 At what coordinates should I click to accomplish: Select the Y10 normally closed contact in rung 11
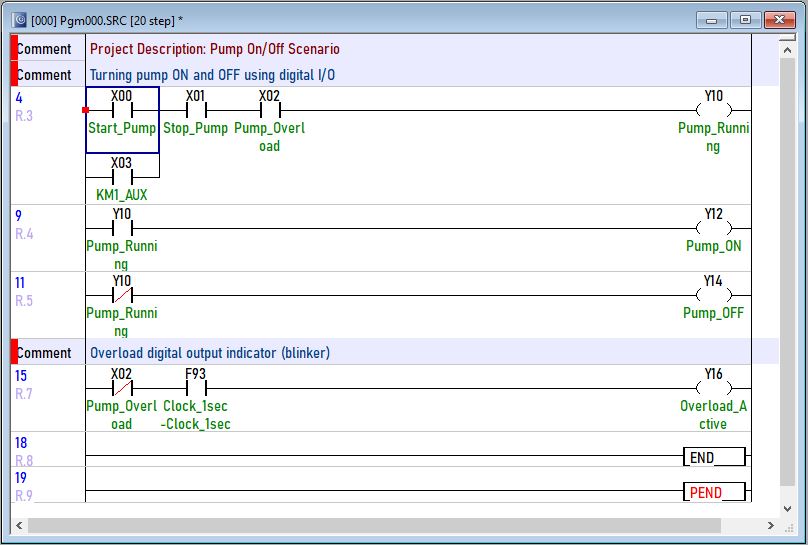pos(122,295)
